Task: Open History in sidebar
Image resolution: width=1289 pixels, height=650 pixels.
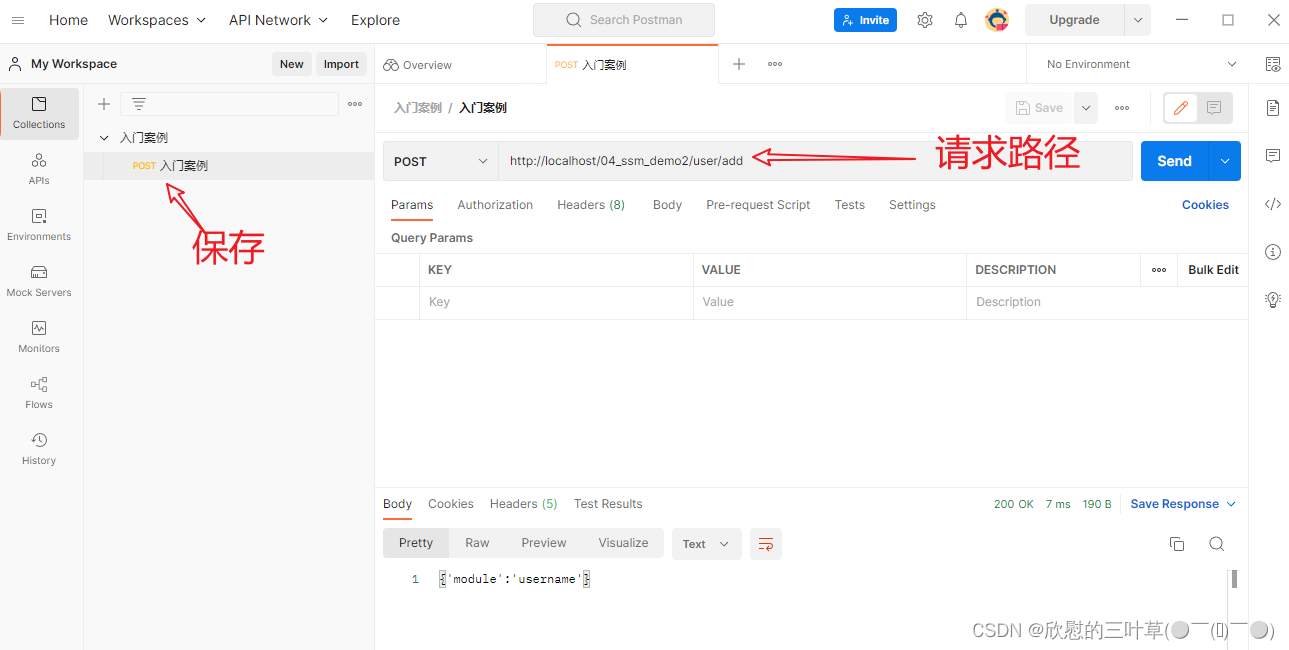Action: point(39,448)
